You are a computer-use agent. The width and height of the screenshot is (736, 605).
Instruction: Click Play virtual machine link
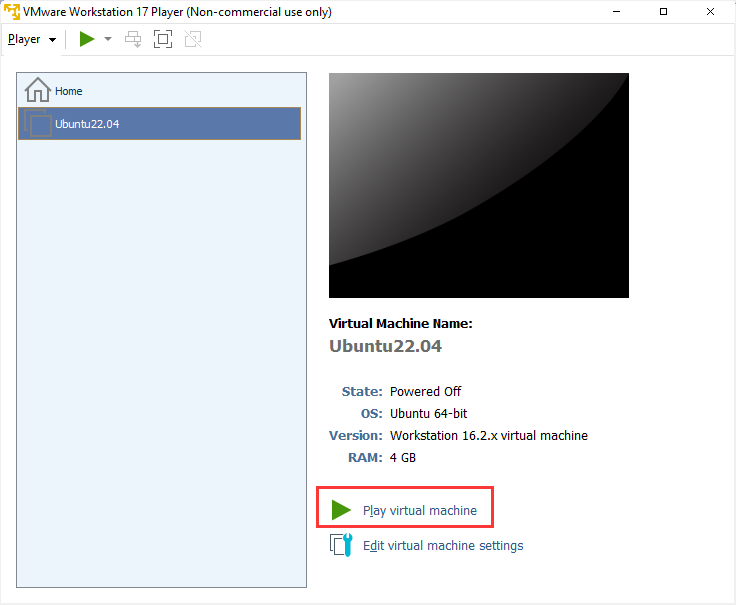(420, 510)
